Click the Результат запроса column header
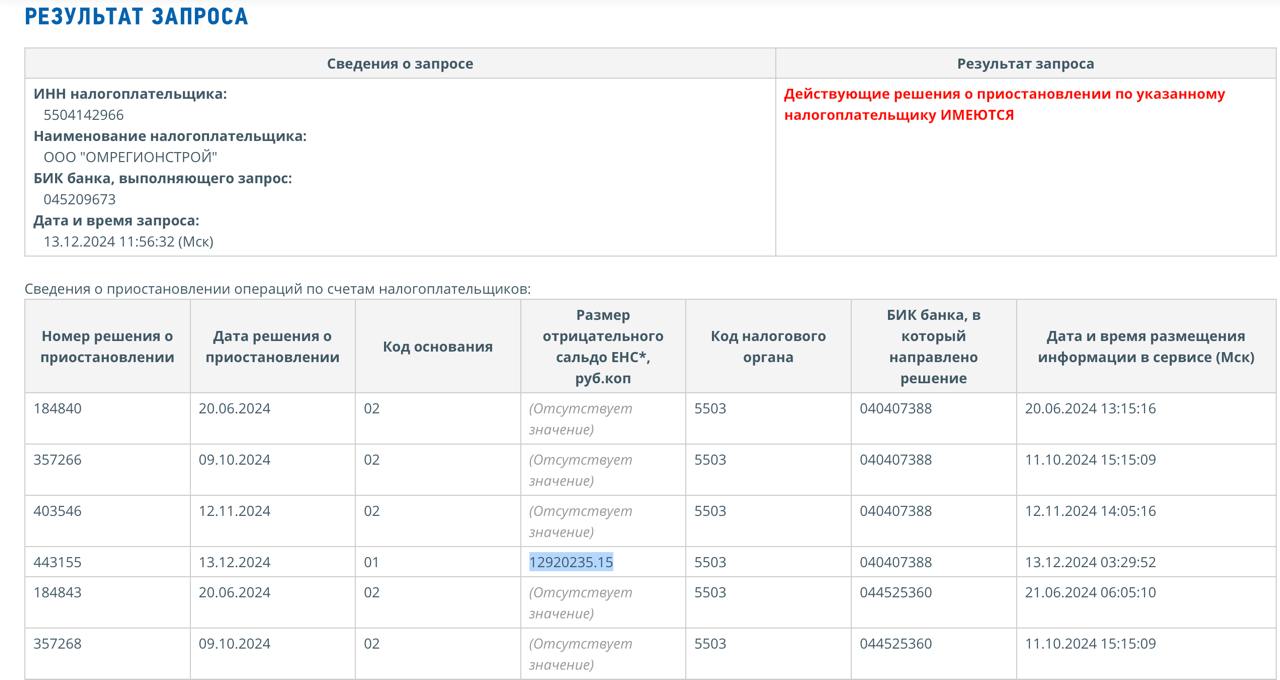Viewport: 1280px width, 680px height. 1026,63
